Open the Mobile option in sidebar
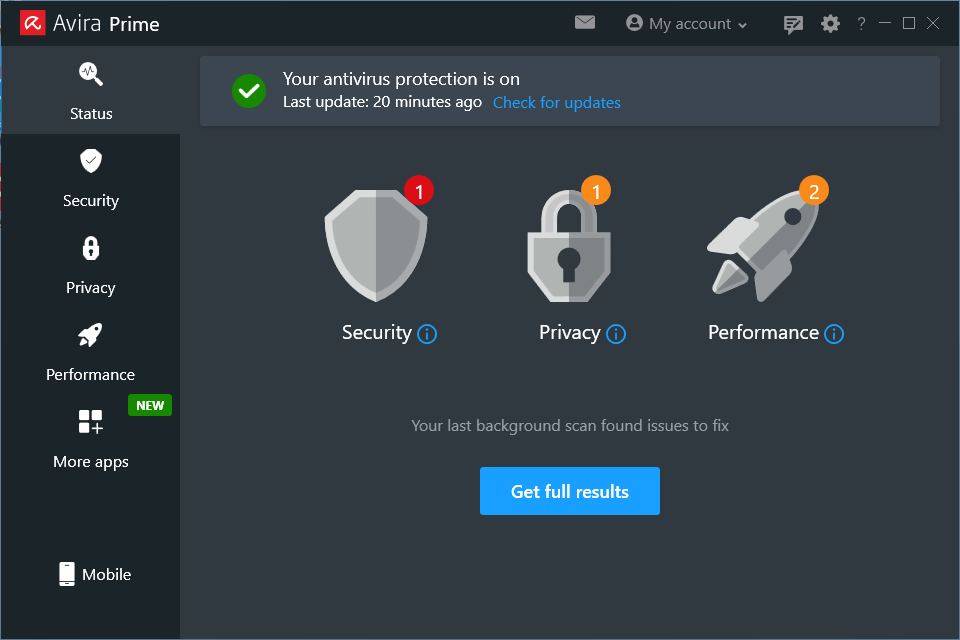Viewport: 960px width, 640px height. pos(94,574)
